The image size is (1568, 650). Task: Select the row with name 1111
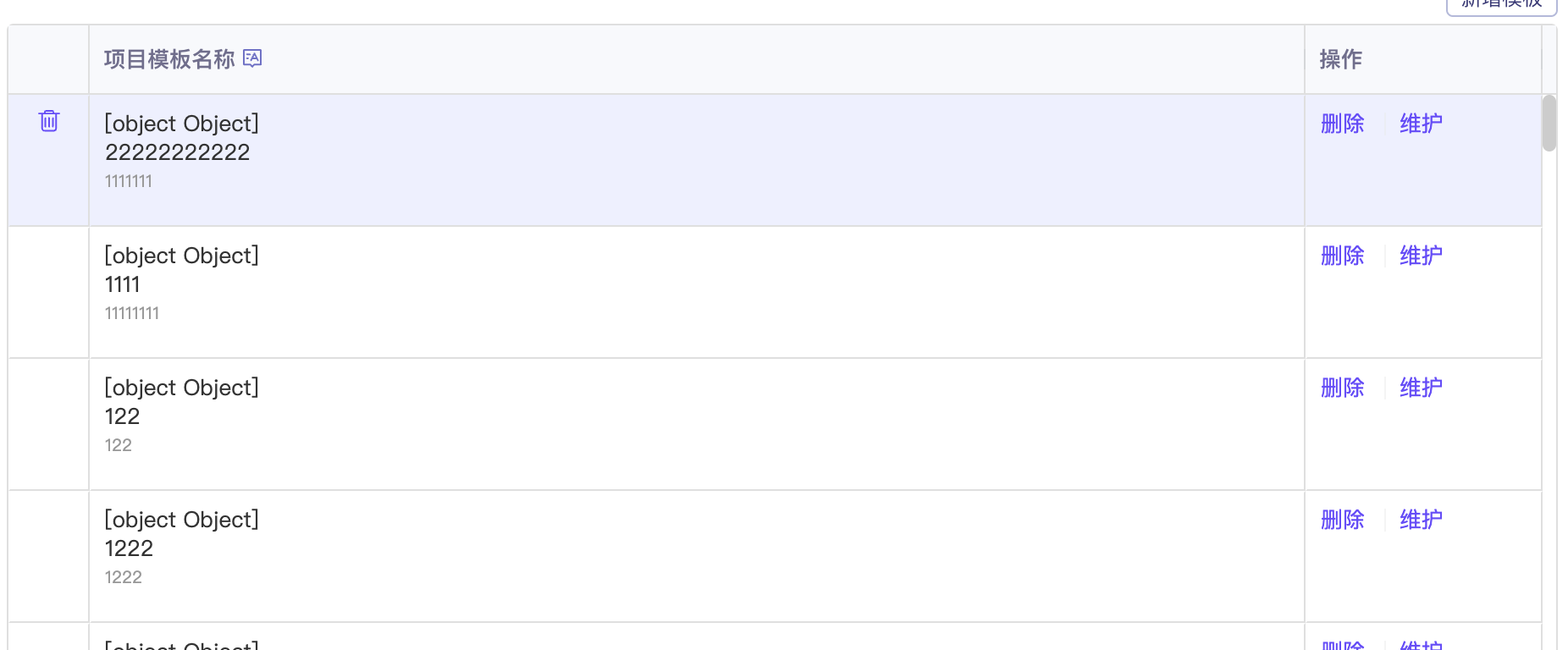pos(775,292)
